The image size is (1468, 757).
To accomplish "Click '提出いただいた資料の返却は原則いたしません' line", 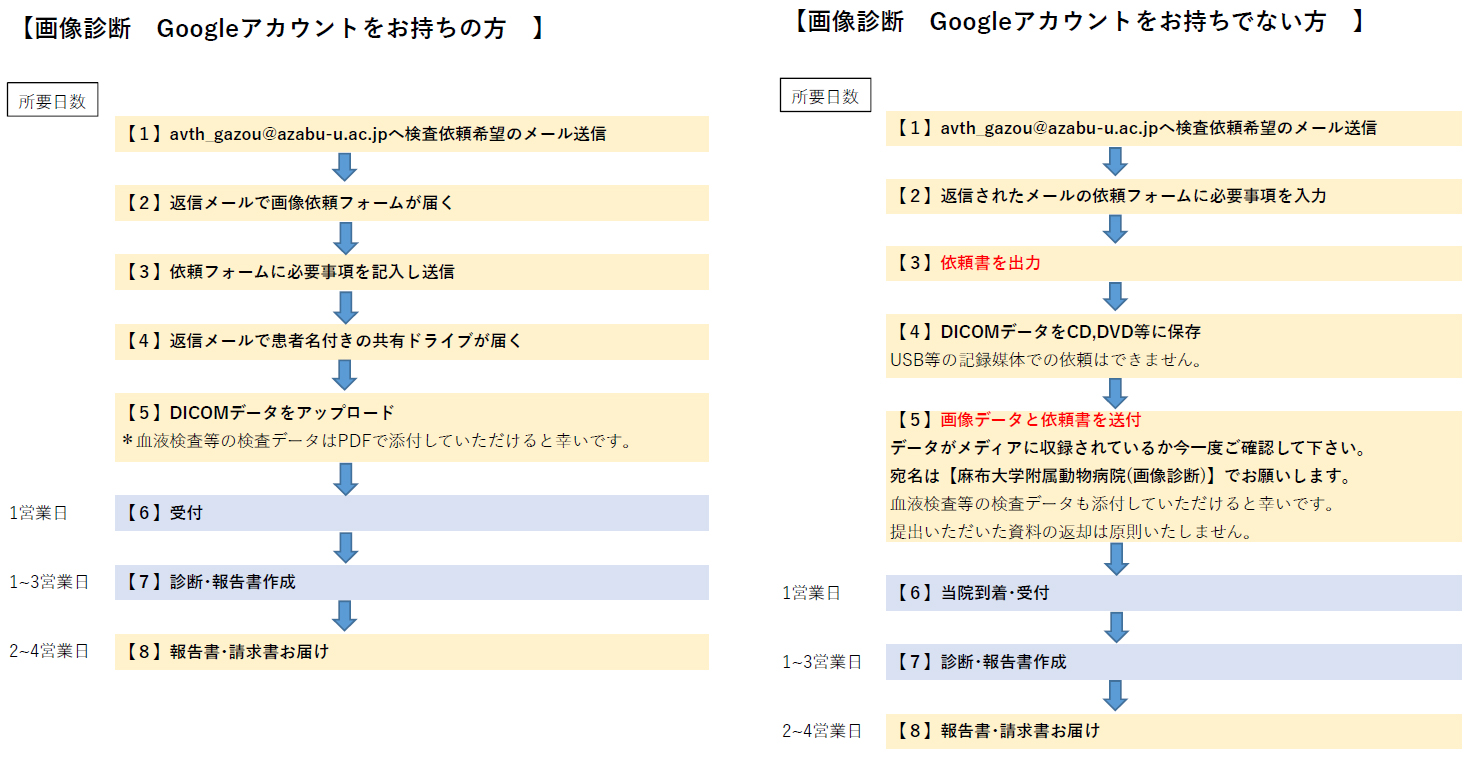I will point(1072,531).
